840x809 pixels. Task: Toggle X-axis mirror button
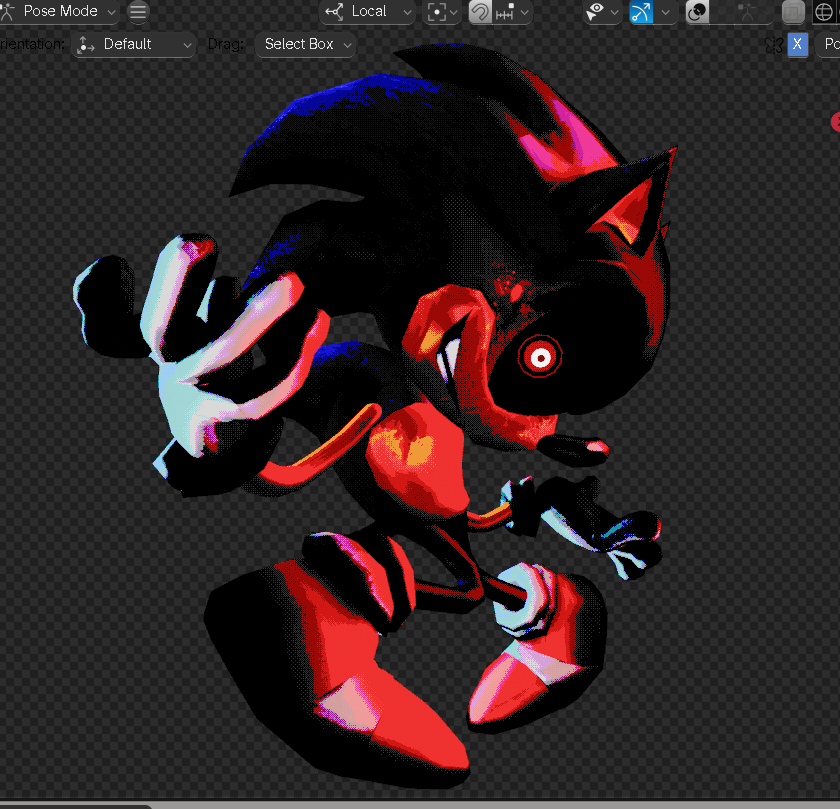click(798, 44)
